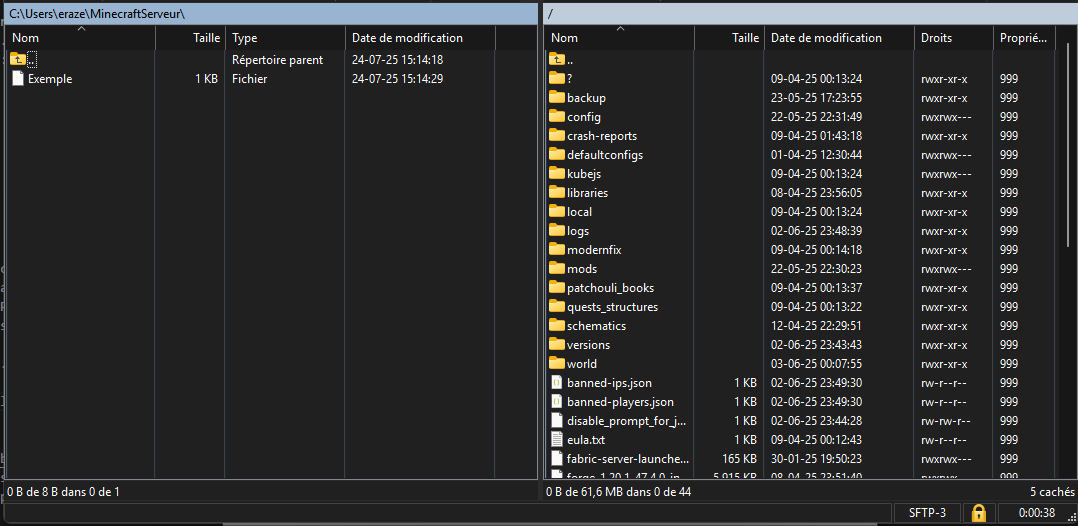This screenshot has width=1078, height=526.
Task: Click the 0:00:38 session timer
Action: click(x=1035, y=512)
